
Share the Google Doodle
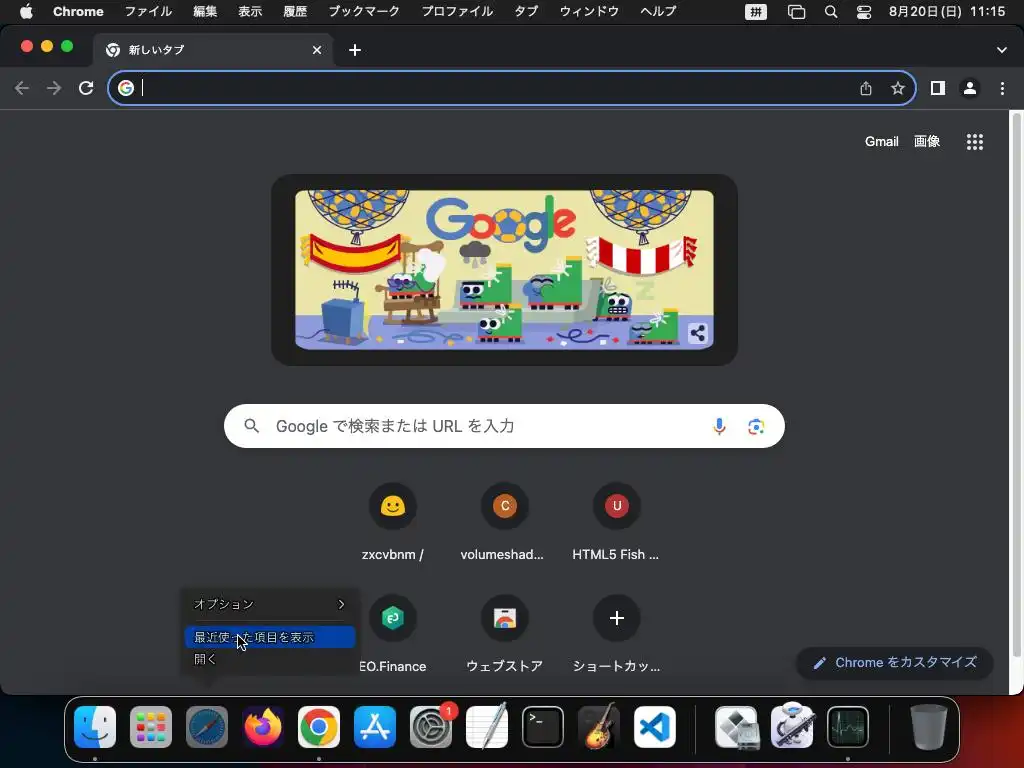[697, 333]
